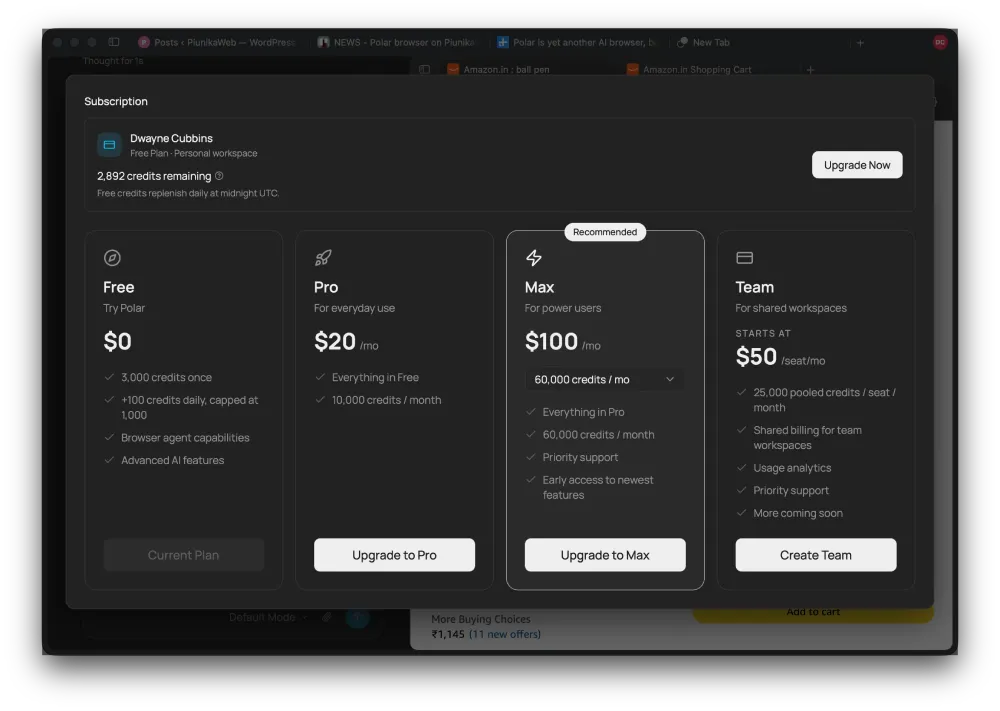Viewport: 1000px width, 711px height.
Task: Toggle the sidebar icon in browser title bar
Action: [114, 42]
